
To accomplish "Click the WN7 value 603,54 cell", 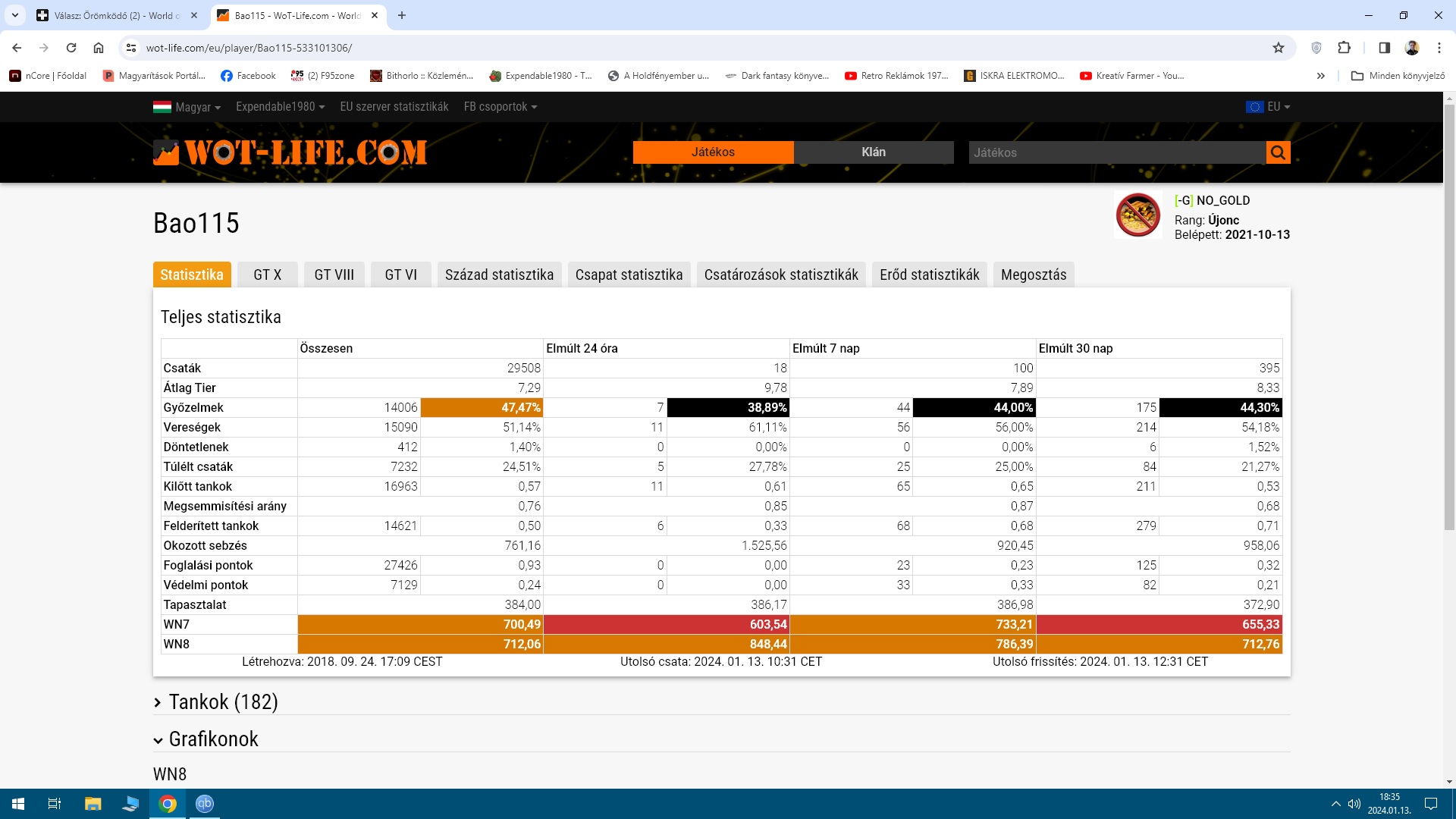I will [x=667, y=625].
